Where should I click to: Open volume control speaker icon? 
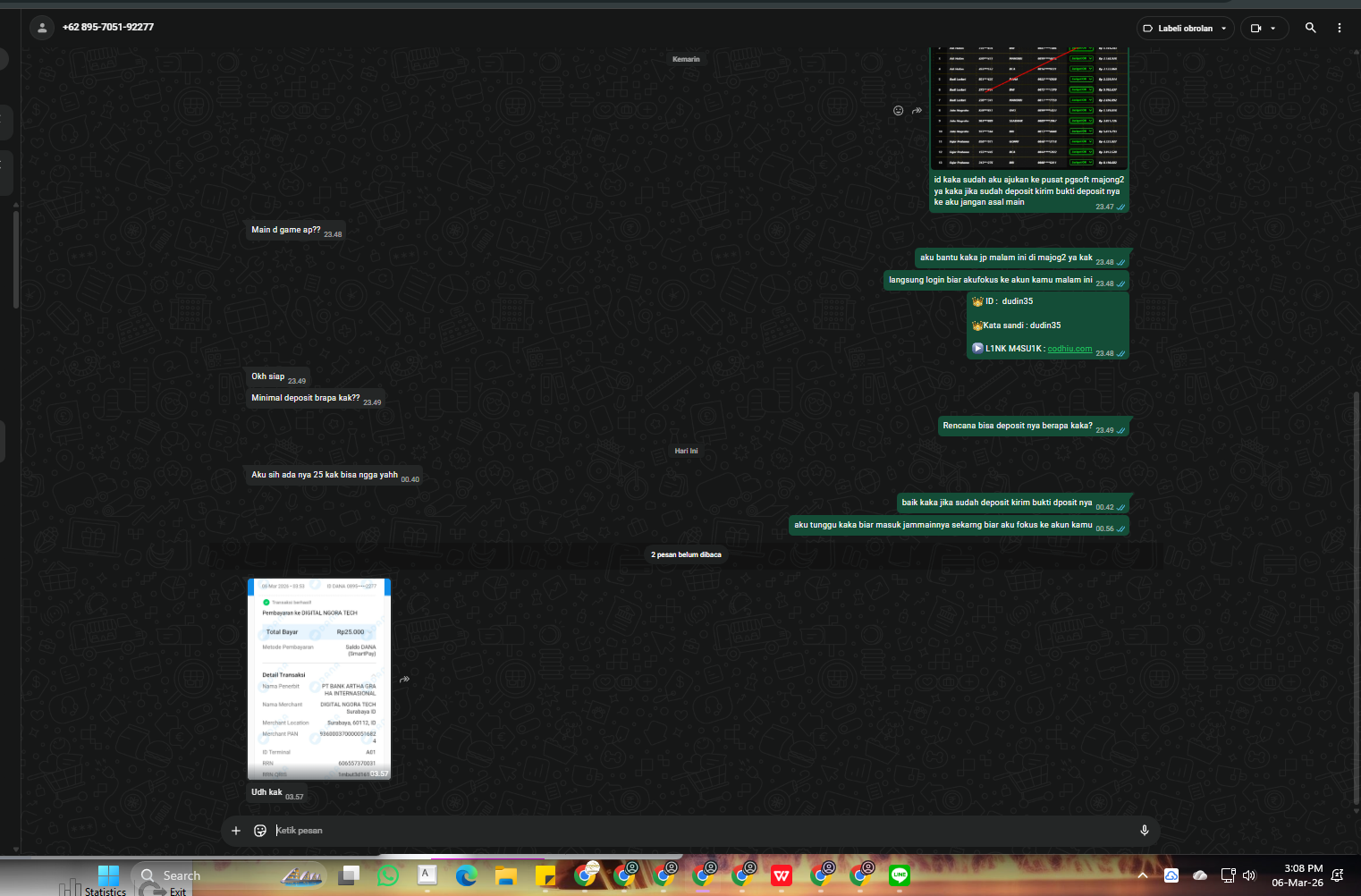1249,875
